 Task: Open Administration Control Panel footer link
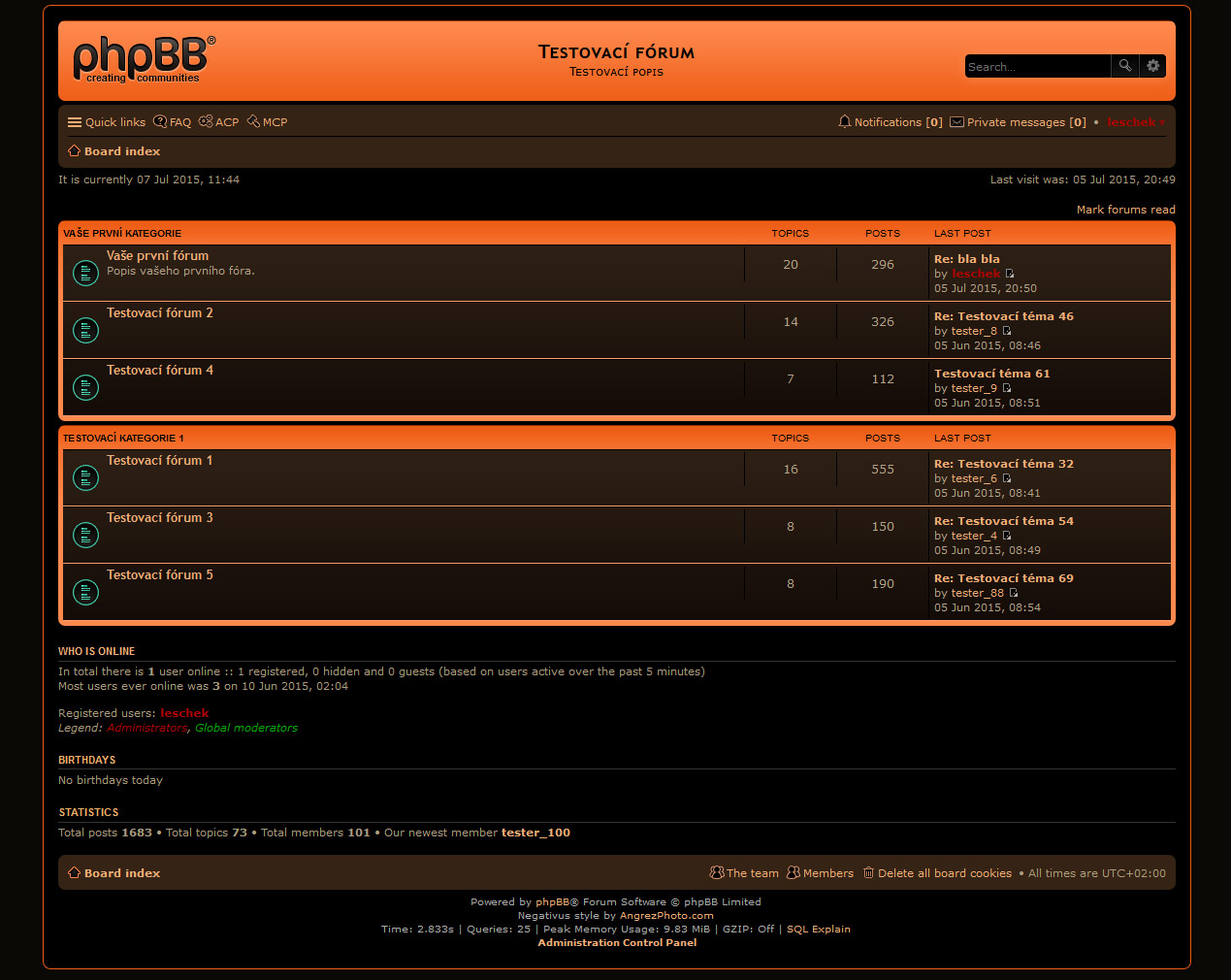tap(617, 943)
